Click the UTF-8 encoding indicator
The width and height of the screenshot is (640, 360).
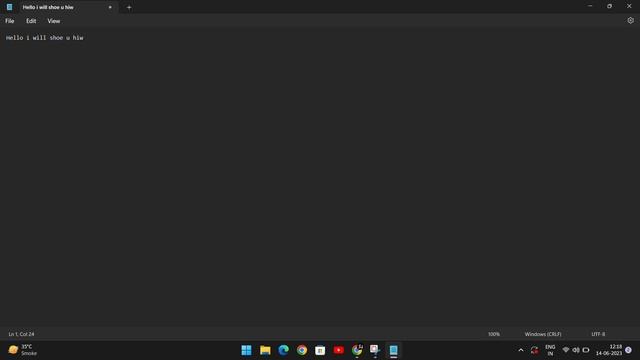[598, 334]
